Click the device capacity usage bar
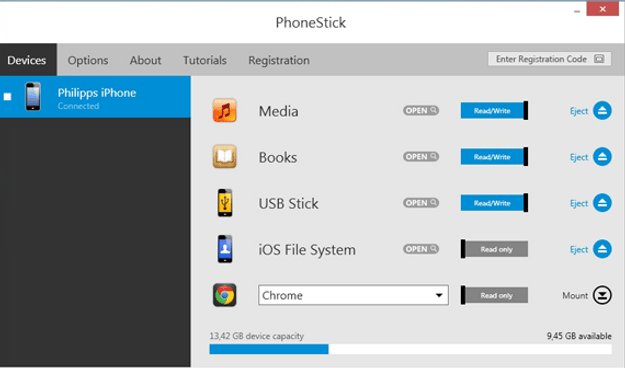Screen dimensions: 625x368 pos(411,349)
